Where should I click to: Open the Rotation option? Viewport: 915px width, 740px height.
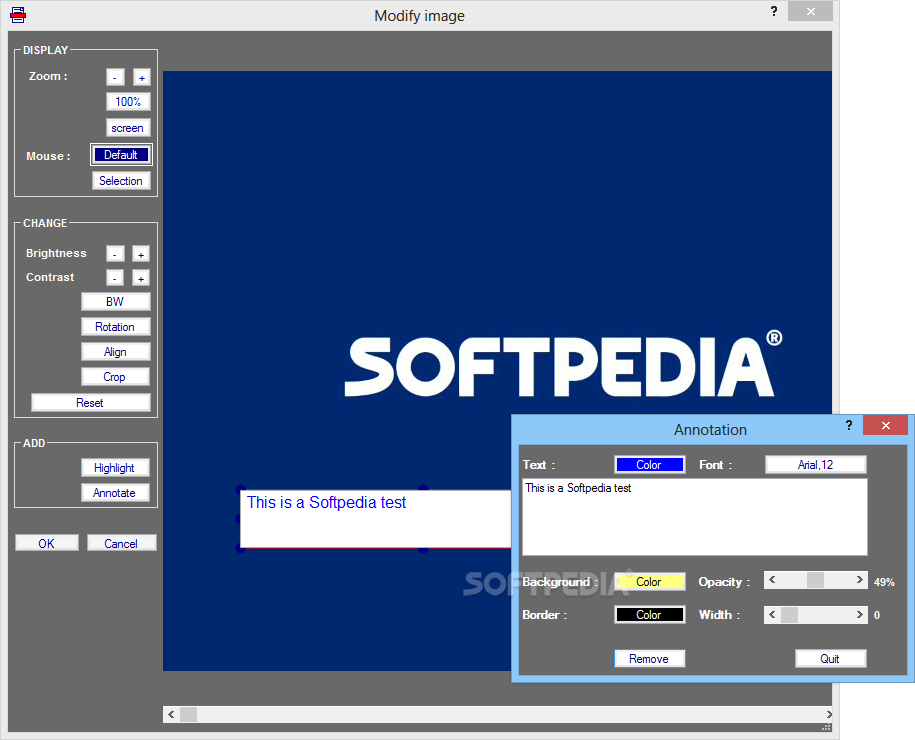116,327
